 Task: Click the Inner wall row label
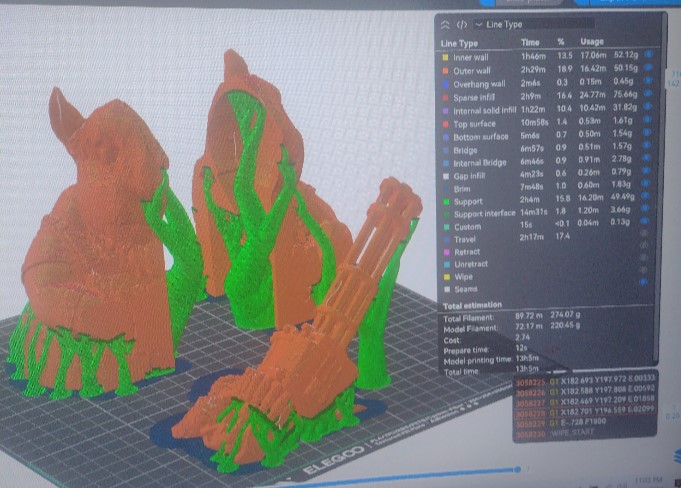471,57
